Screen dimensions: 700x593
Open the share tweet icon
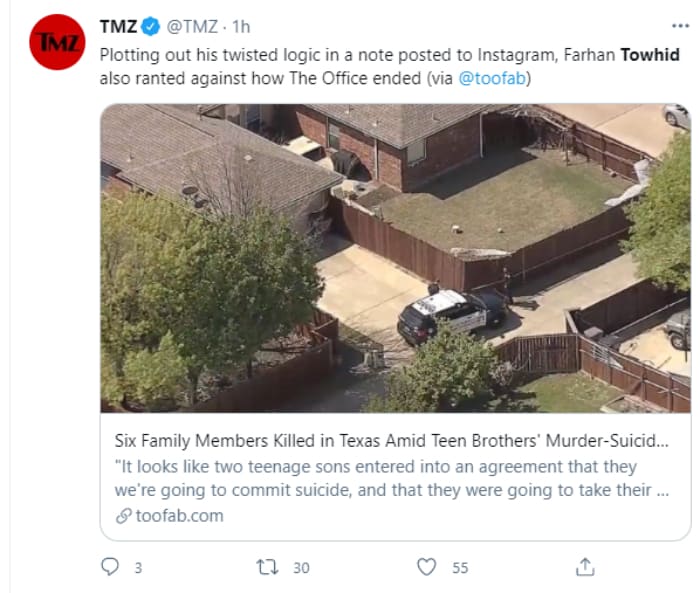[x=585, y=567]
